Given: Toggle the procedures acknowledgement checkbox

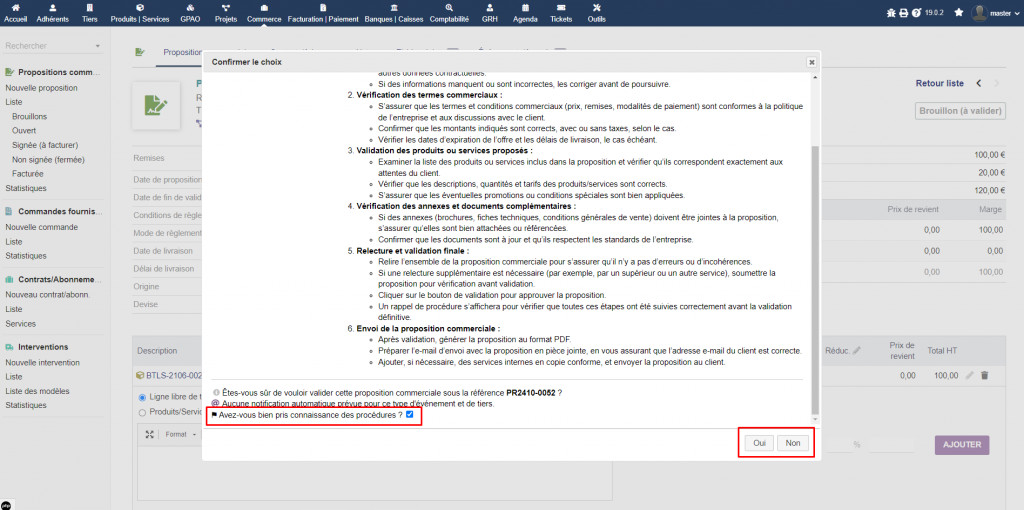Looking at the screenshot, I should coord(409,415).
